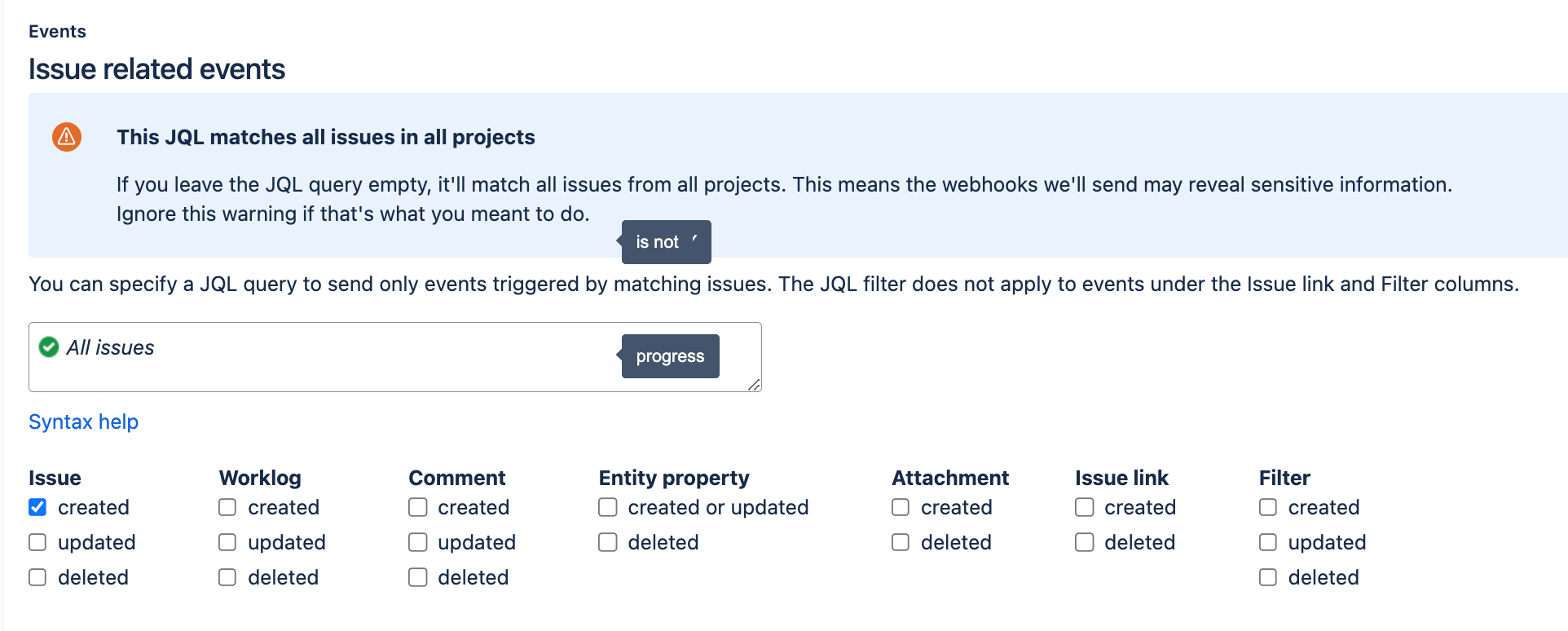Tick Comment created checkbox
Viewport: 1568px width, 631px height.
click(x=418, y=507)
